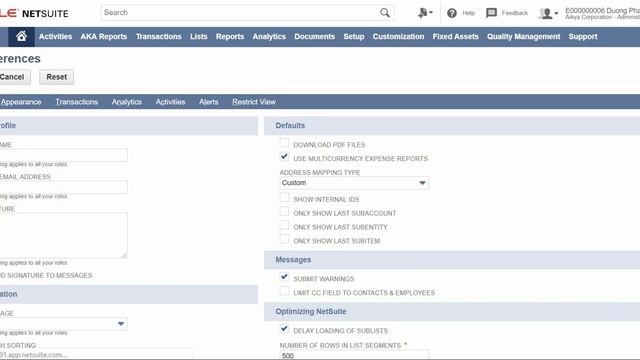Open the Feedback speech bubble icon
Viewport: 640px width, 360px height.
pyautogui.click(x=491, y=13)
